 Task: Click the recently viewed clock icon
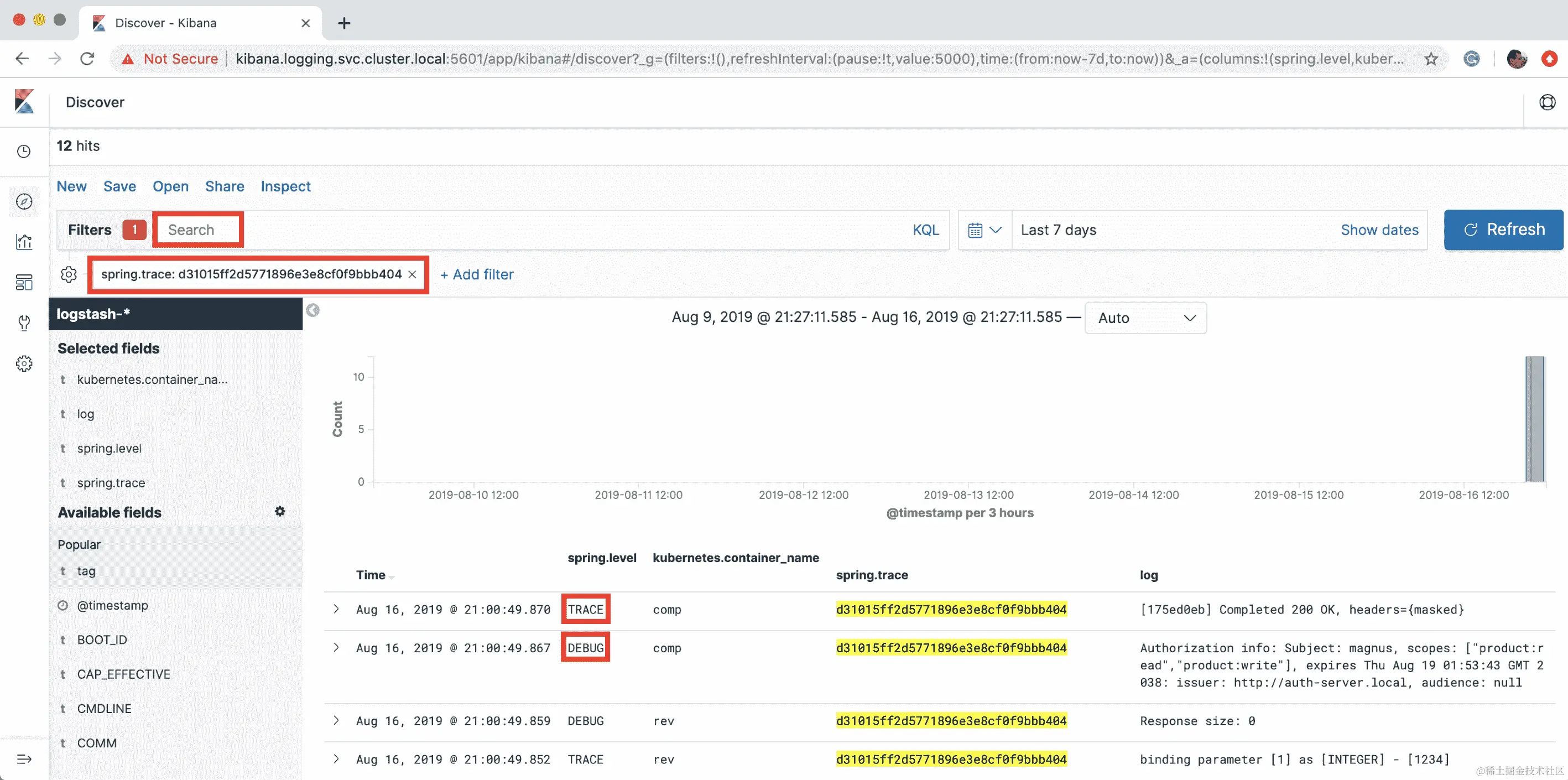pos(24,151)
